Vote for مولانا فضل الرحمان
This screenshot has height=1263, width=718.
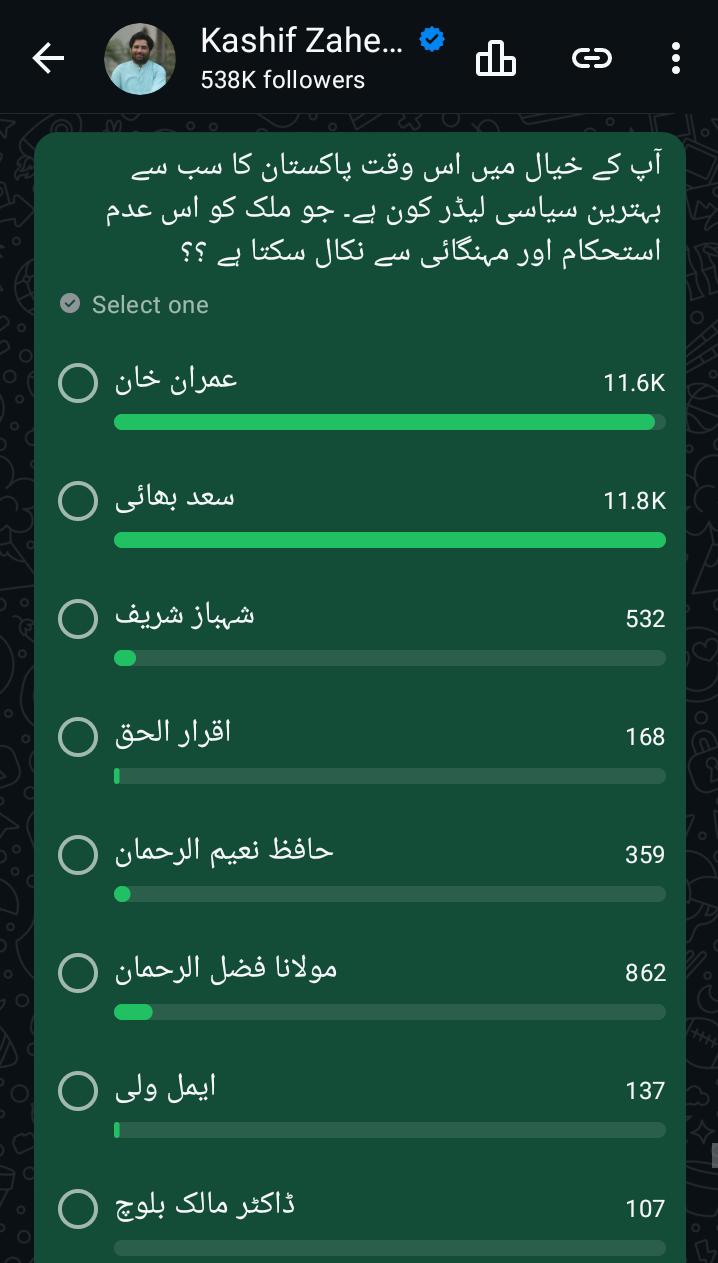(x=78, y=973)
